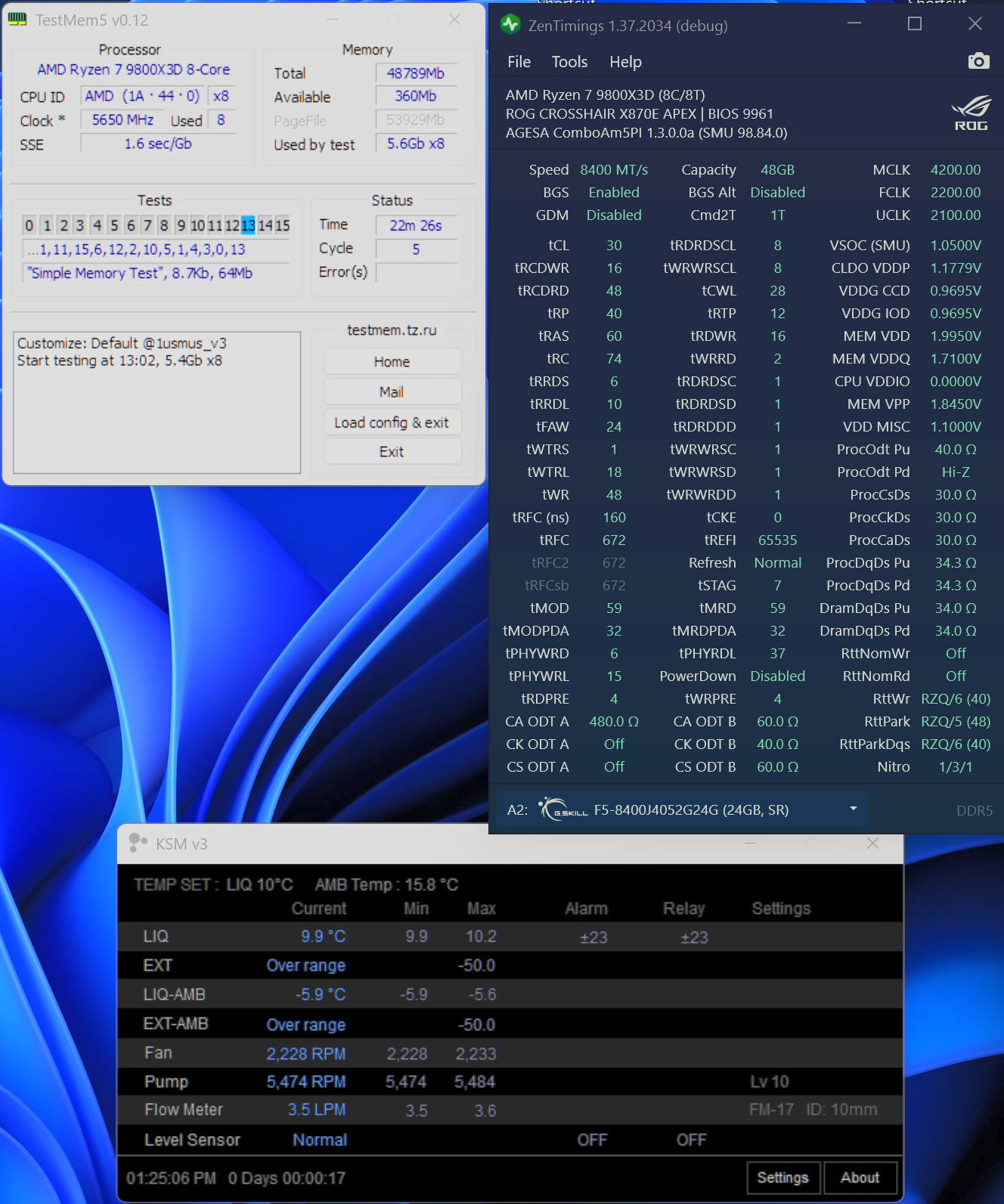Open the Help menu in ZenTimings
1004x1204 pixels.
pyautogui.click(x=625, y=62)
